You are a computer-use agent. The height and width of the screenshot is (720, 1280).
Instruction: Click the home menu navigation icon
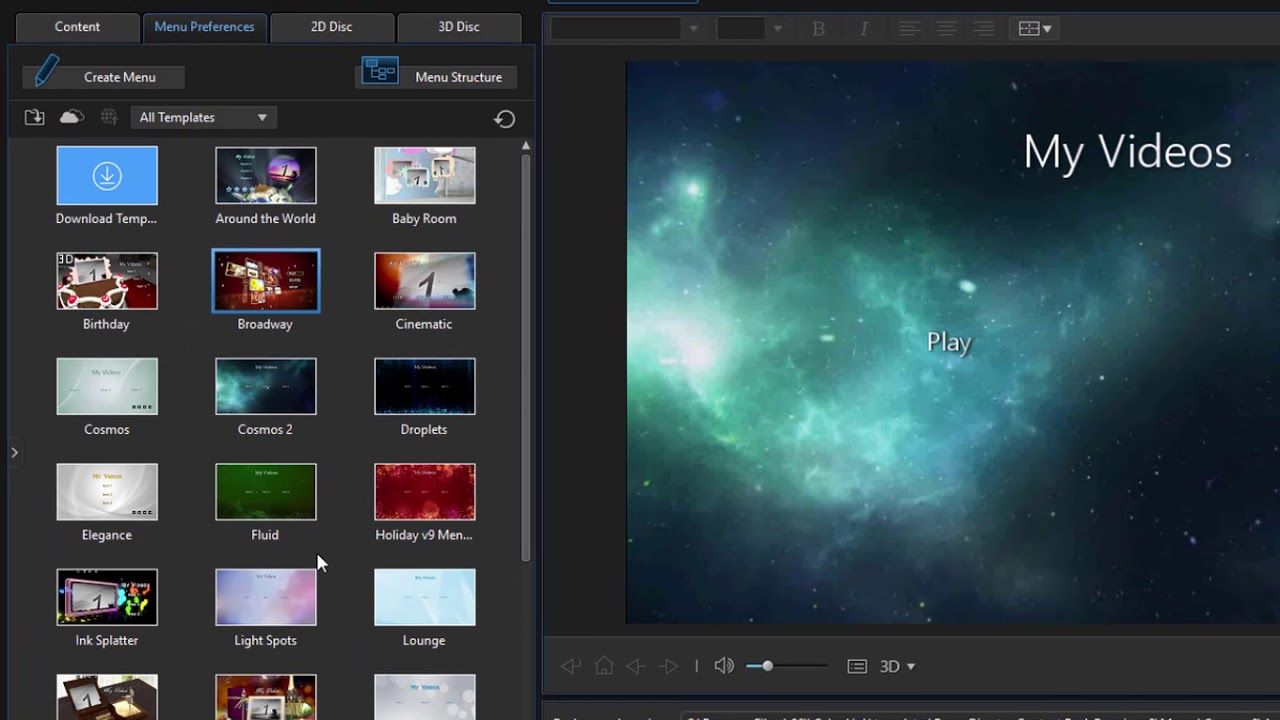[603, 666]
